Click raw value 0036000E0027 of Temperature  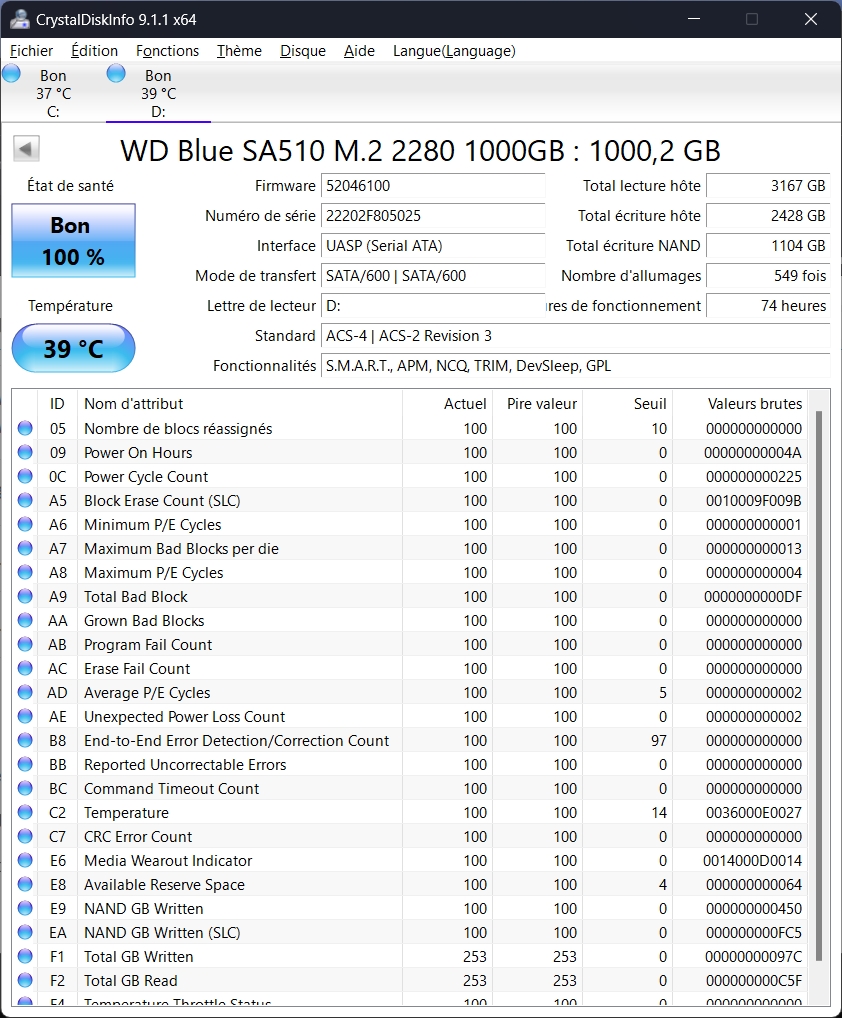point(754,813)
